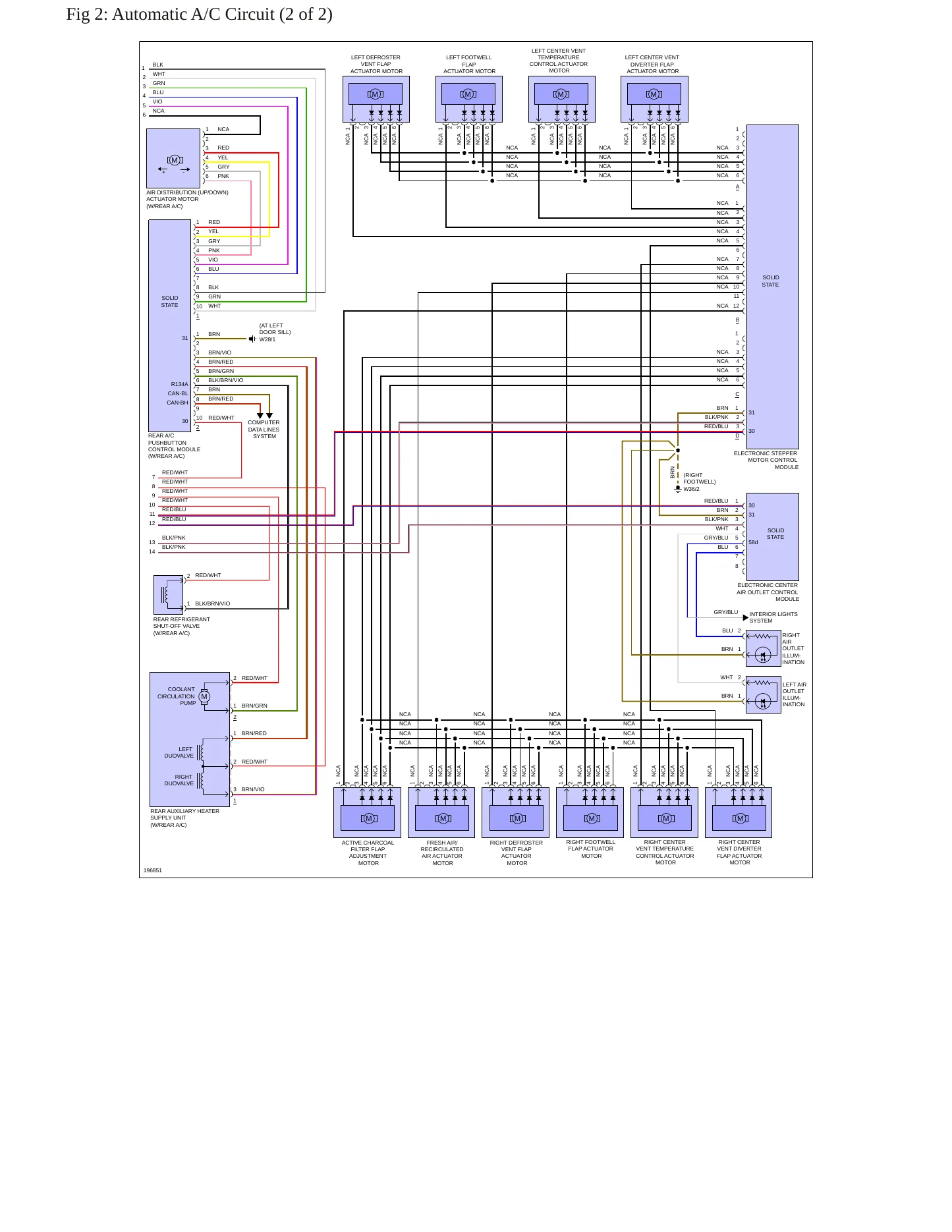This screenshot has width=952, height=1232.
Task: Click the Rear Refrigerant Shut-Off Valve coil symbol
Action: point(165,595)
